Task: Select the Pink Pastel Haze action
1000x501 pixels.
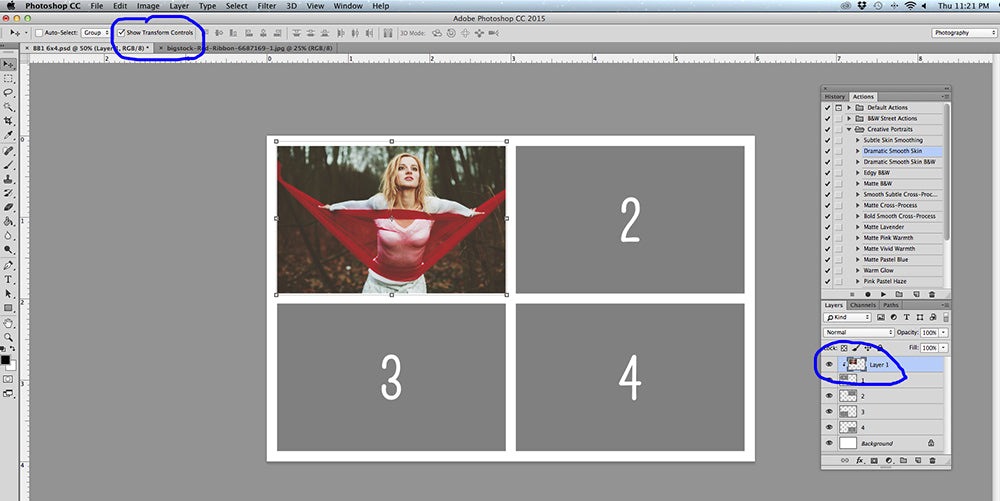Action: (885, 281)
